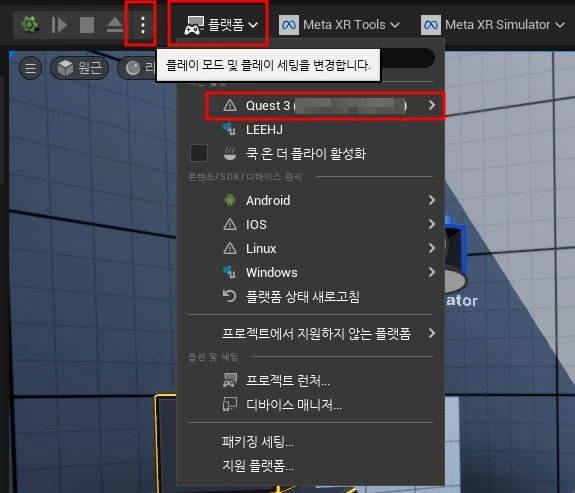Open 프로젝트에서 지원하지 않는 플랫폼 submenu
575x493 pixels.
(x=310, y=333)
